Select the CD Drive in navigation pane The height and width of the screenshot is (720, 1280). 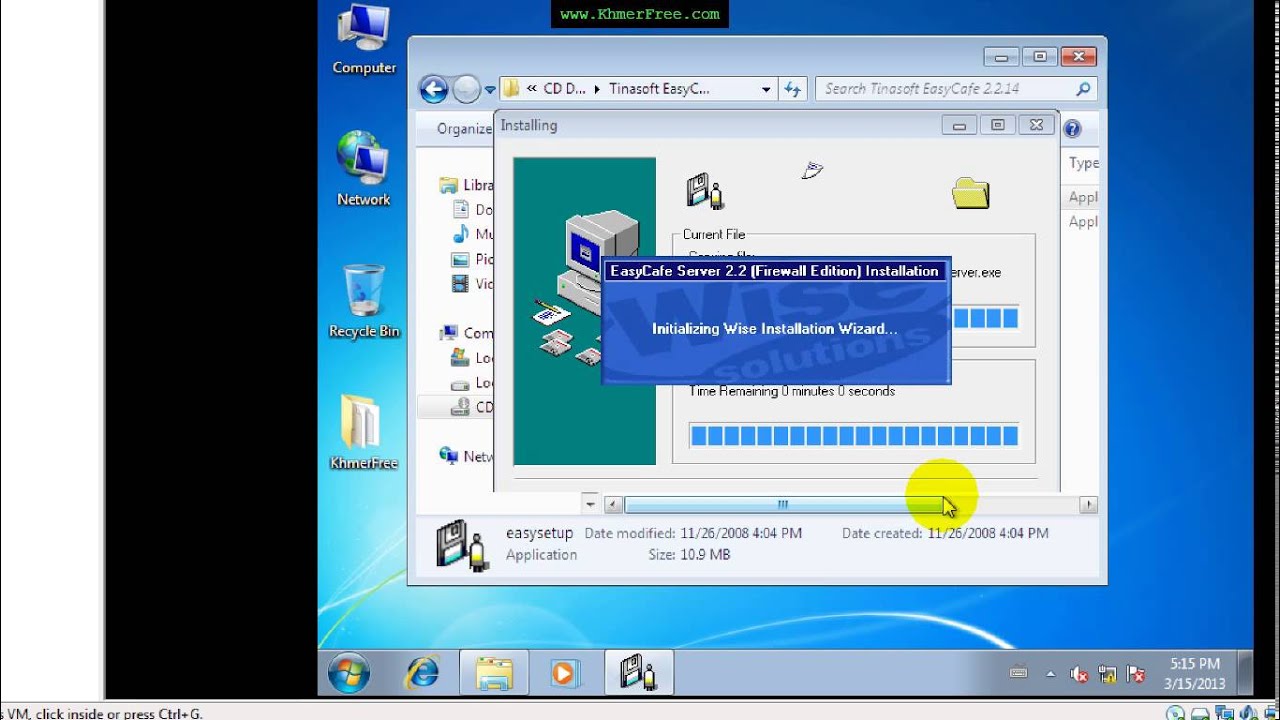473,407
